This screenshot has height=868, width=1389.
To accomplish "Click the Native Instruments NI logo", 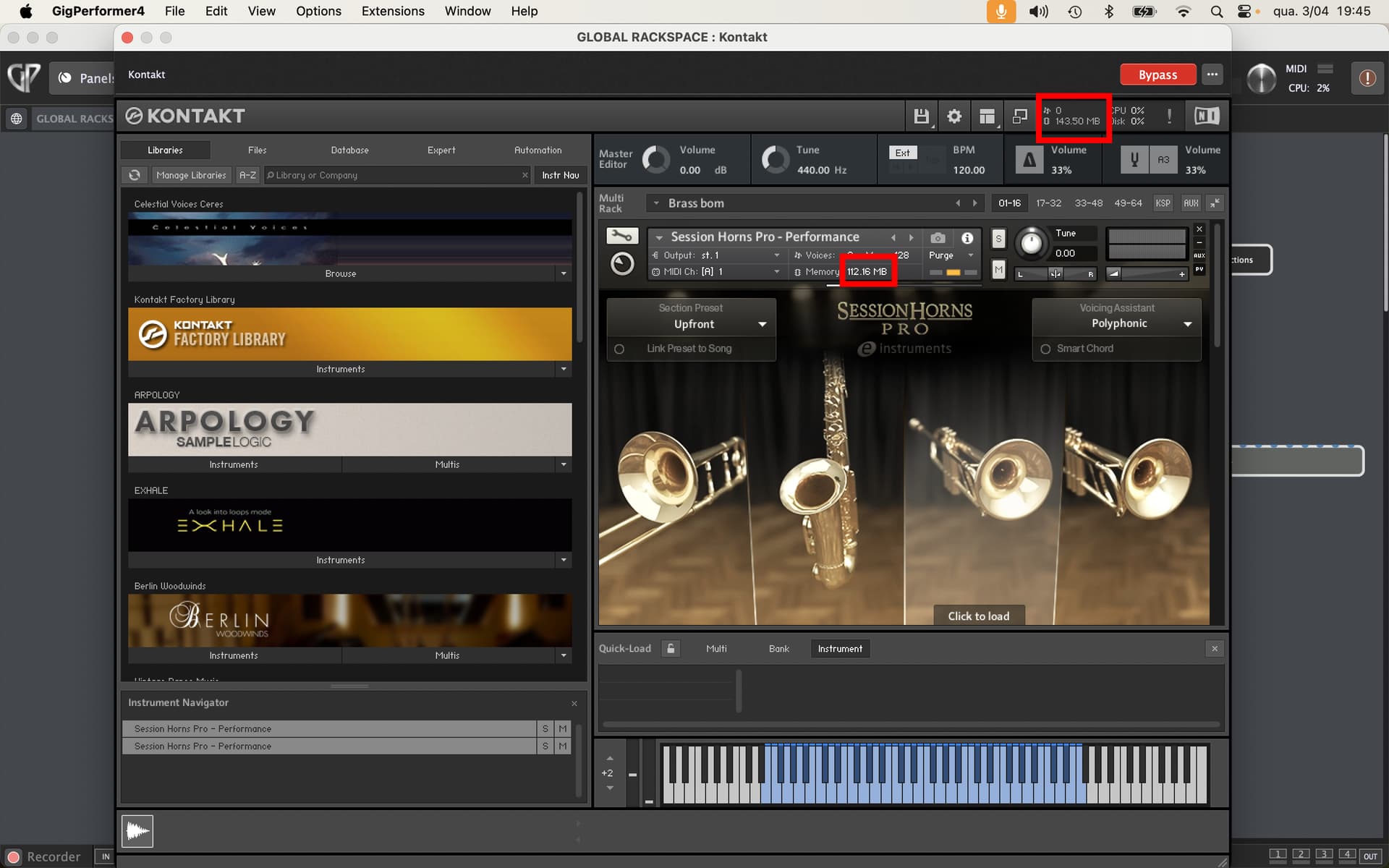I will coord(1206,116).
